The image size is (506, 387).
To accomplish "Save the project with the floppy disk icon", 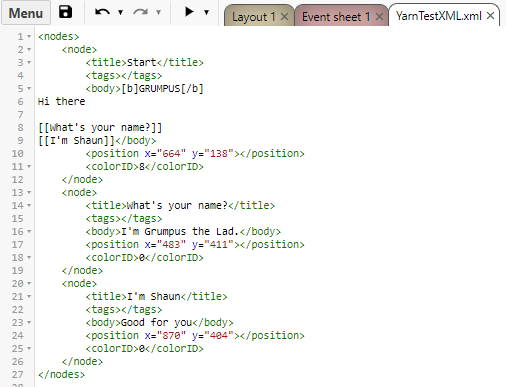I will point(65,12).
